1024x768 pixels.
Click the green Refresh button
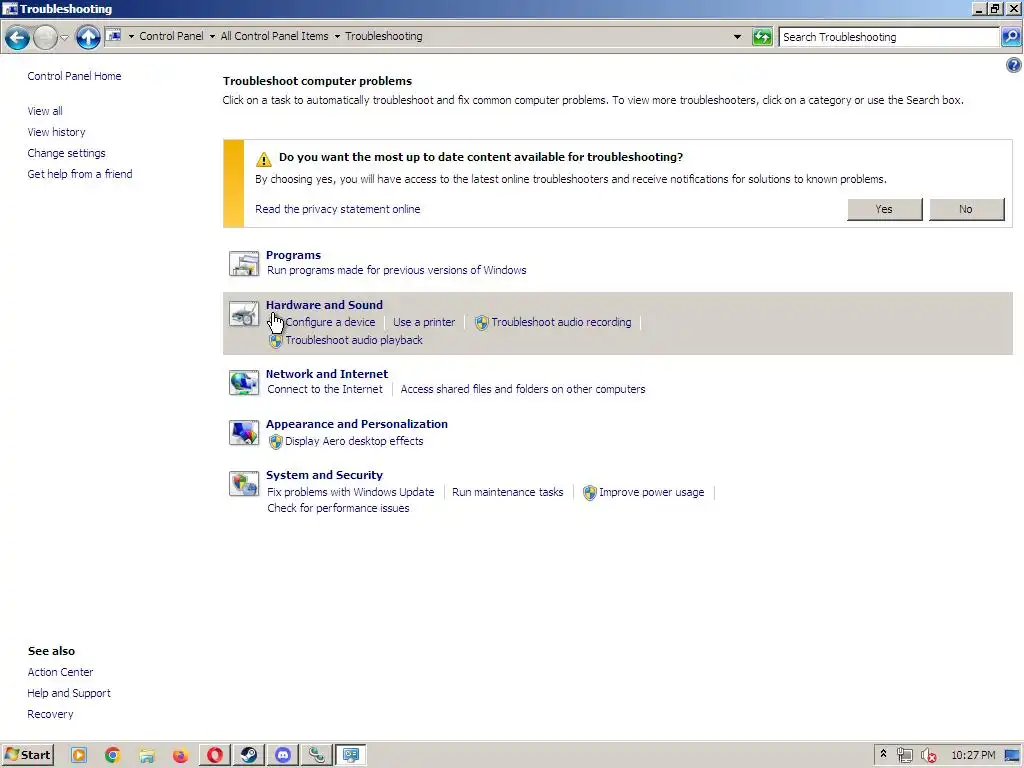[762, 37]
